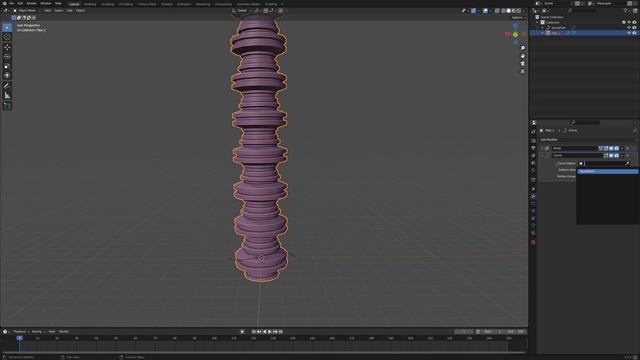The image size is (640, 360).
Task: Jump to the timeline end frame
Action: pyautogui.click(x=280, y=332)
